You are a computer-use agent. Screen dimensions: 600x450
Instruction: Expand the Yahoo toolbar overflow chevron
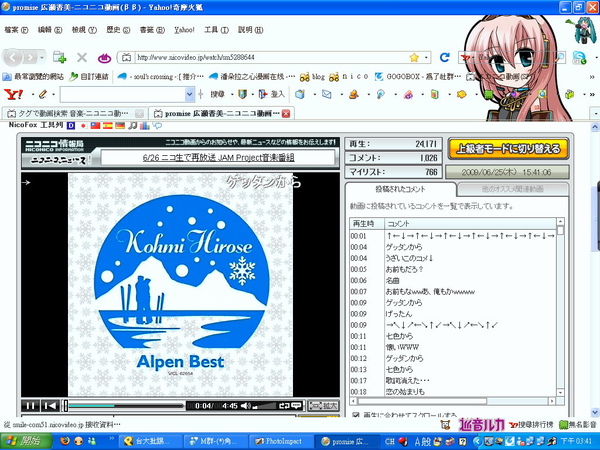click(x=592, y=94)
